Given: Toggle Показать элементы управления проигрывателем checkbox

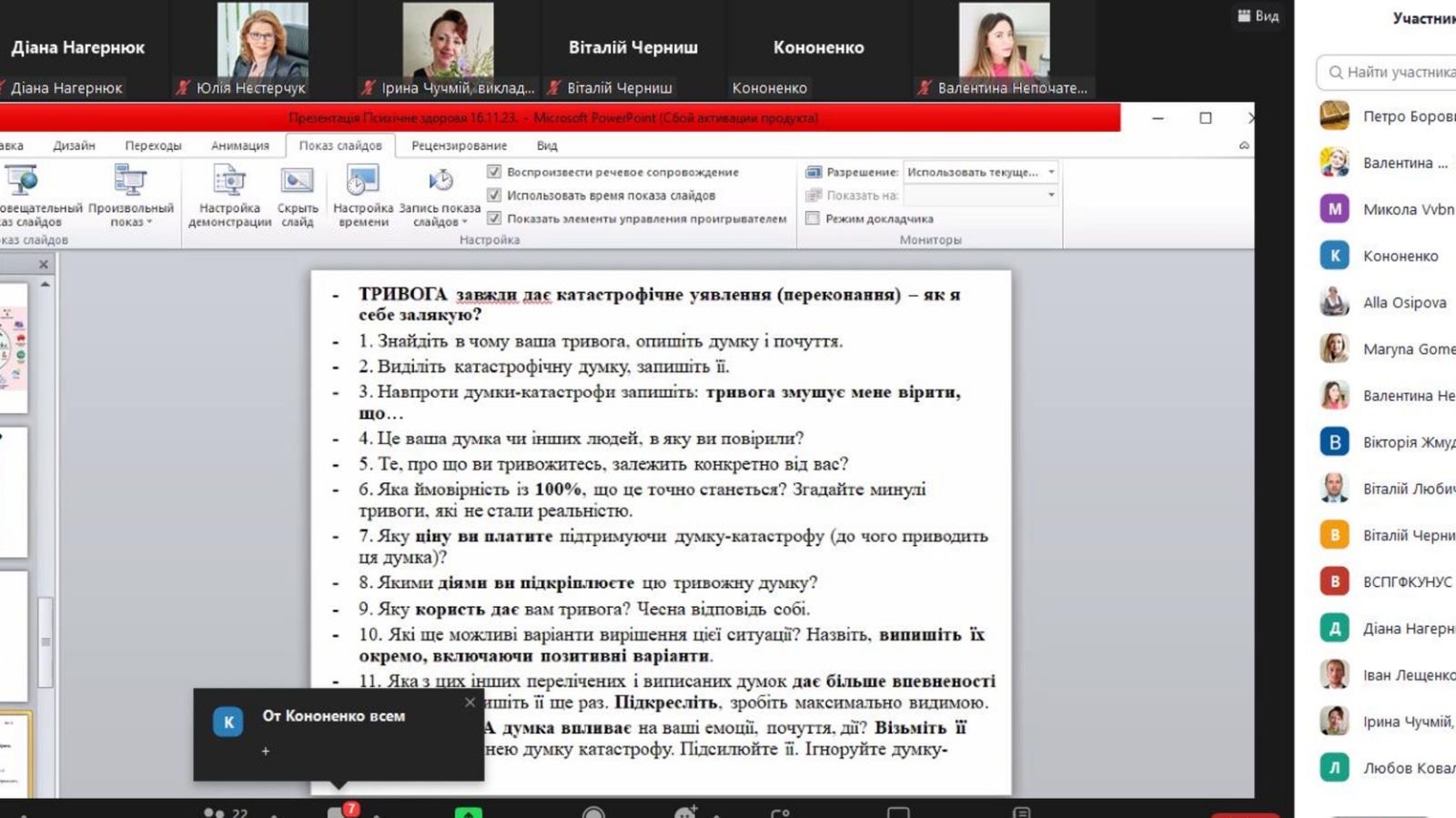Looking at the screenshot, I should 494,218.
